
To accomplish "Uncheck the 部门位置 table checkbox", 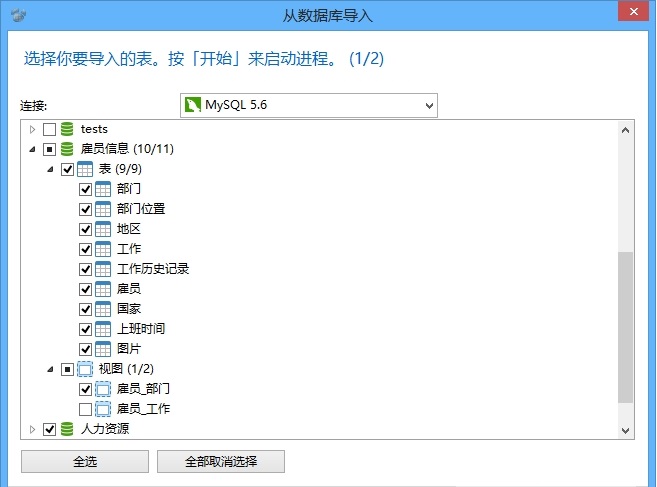I will [x=85, y=209].
